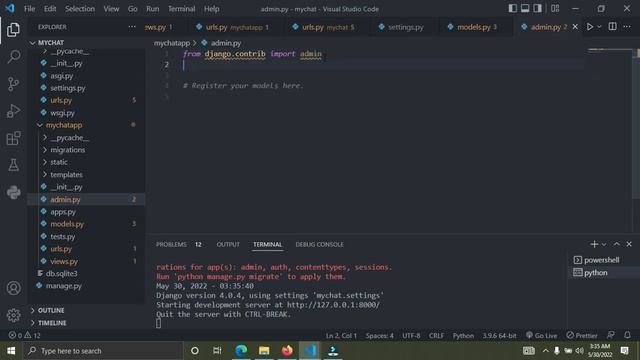The image size is (640, 360).
Task: Open views.py in the explorer
Action: pyautogui.click(x=87, y=261)
